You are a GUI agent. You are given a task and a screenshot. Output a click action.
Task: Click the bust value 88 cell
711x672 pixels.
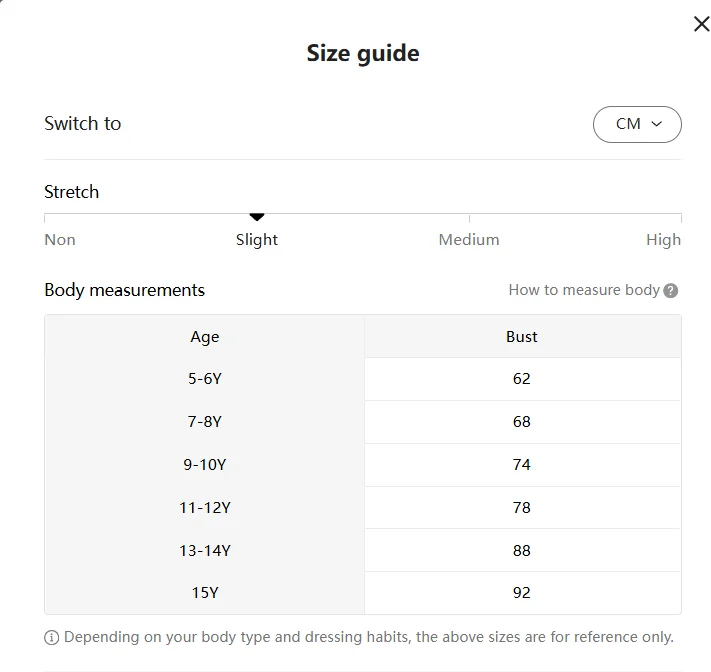[x=522, y=551]
